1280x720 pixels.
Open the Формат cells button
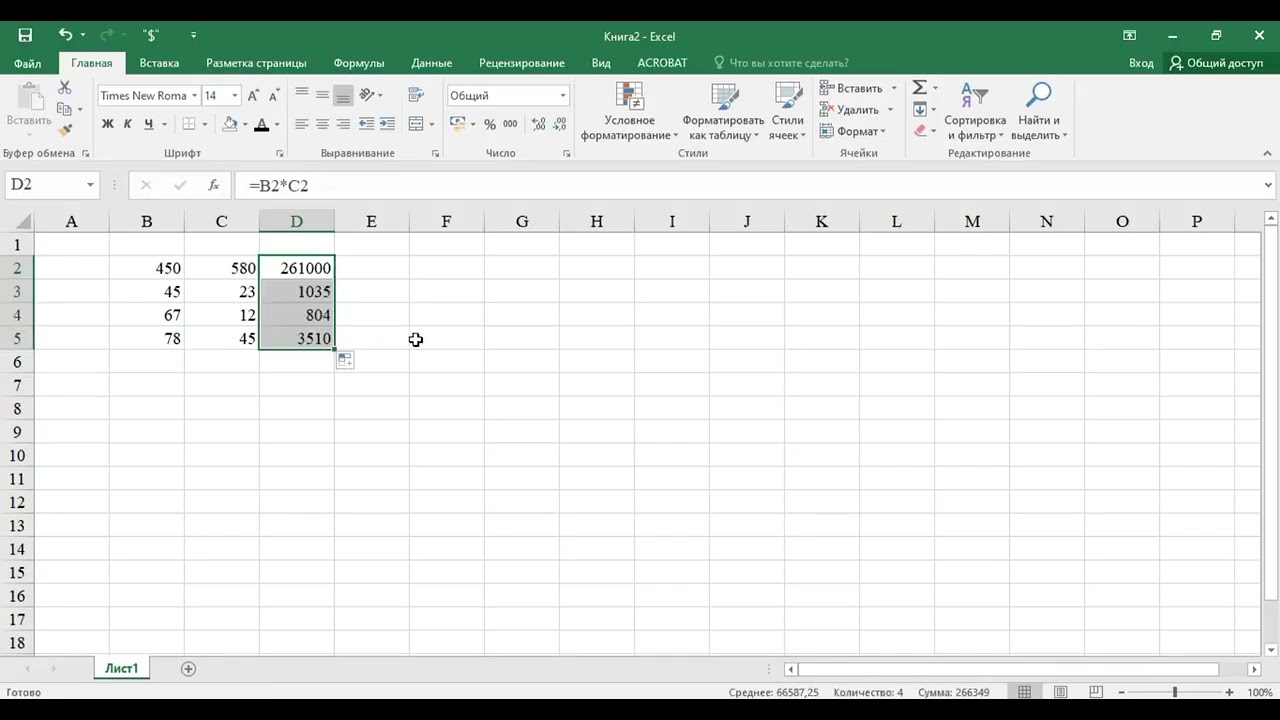click(853, 131)
